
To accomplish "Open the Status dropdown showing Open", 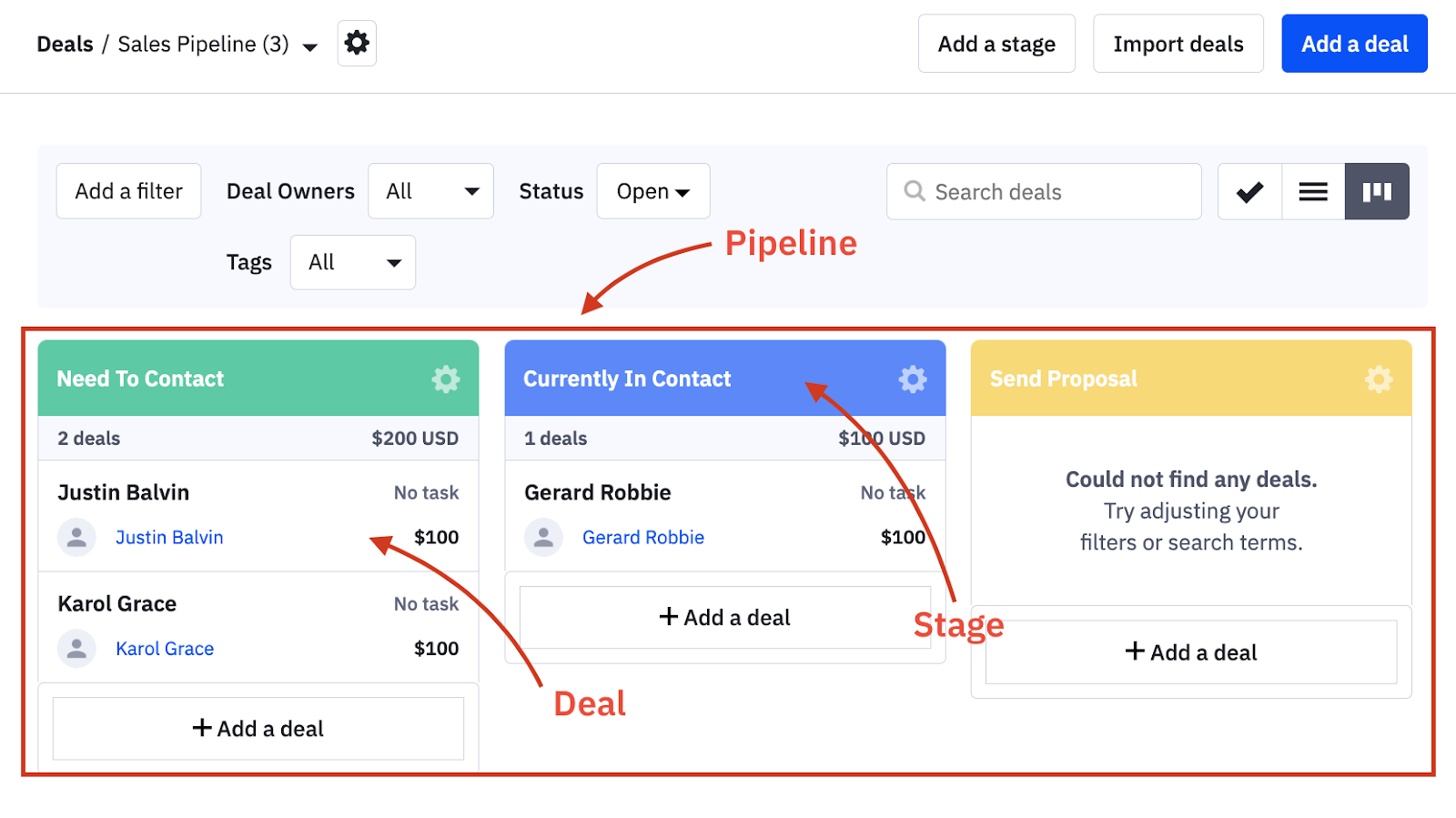I will click(652, 191).
